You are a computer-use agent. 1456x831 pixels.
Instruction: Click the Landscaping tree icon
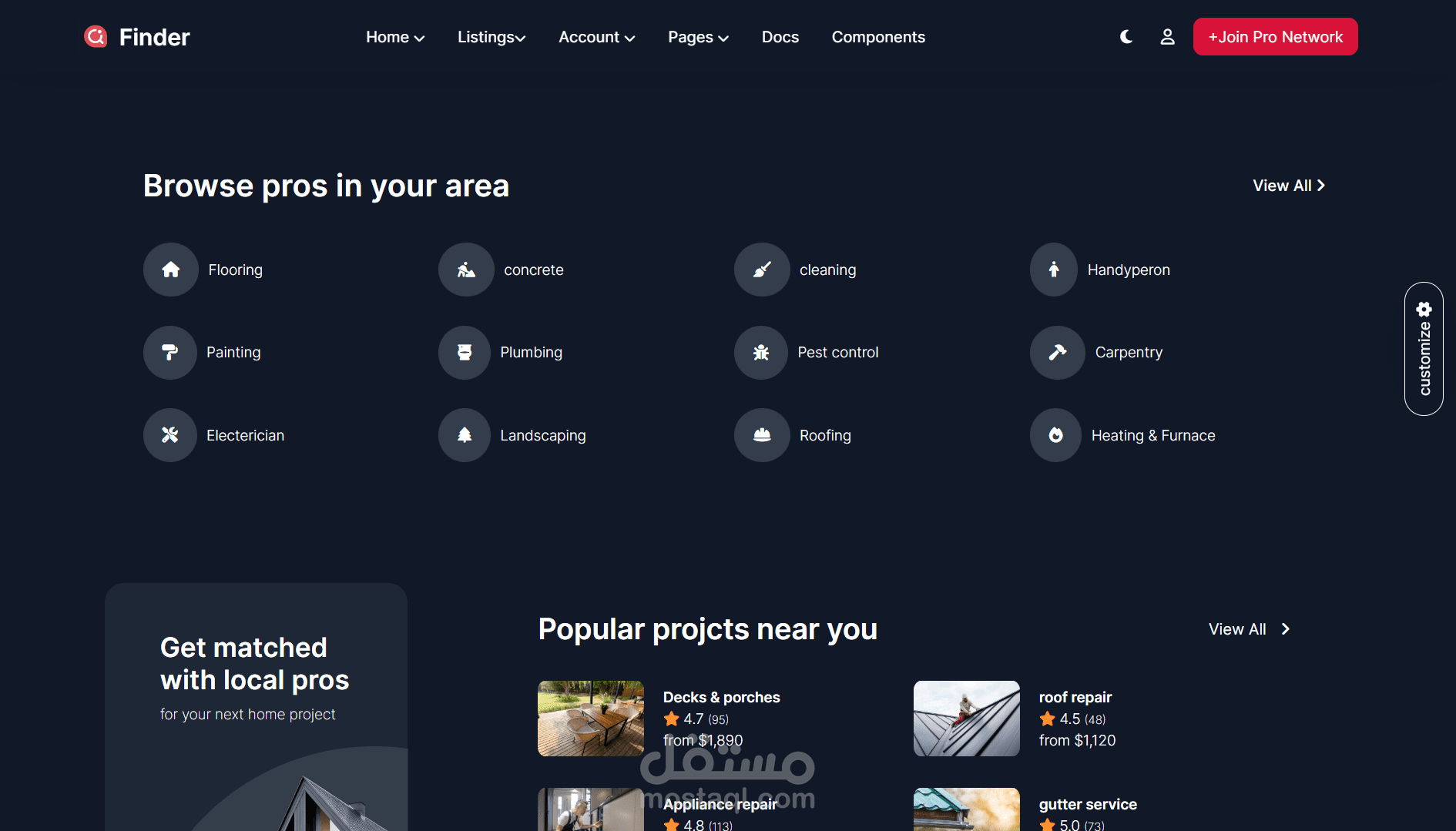click(465, 435)
